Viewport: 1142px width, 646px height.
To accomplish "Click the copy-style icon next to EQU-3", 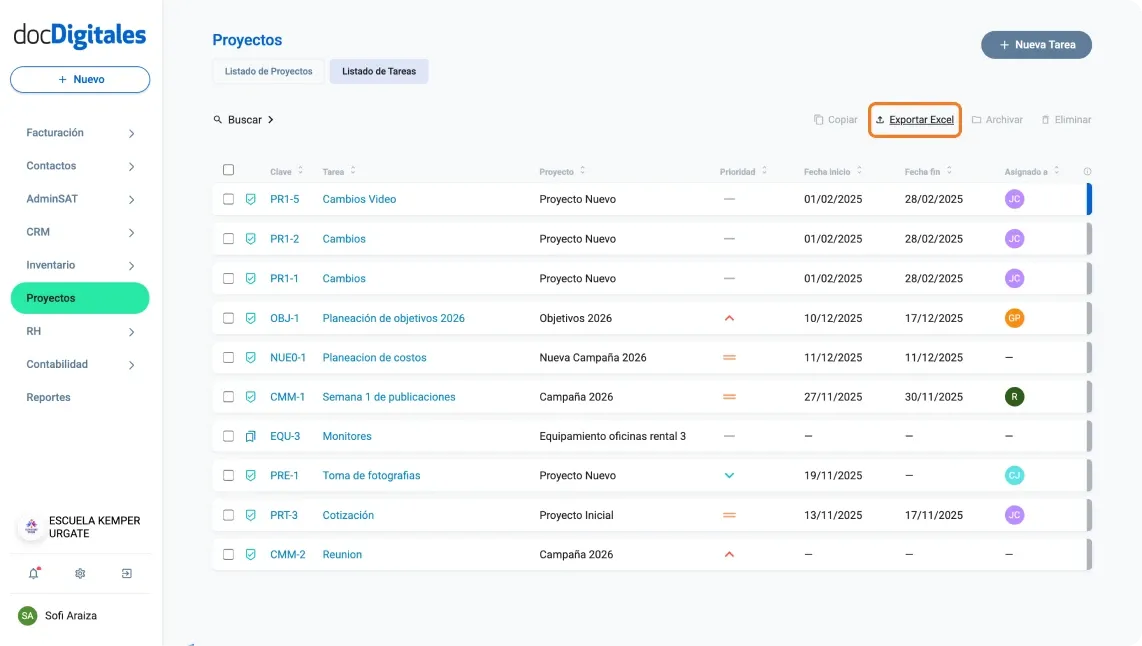I will (x=250, y=436).
